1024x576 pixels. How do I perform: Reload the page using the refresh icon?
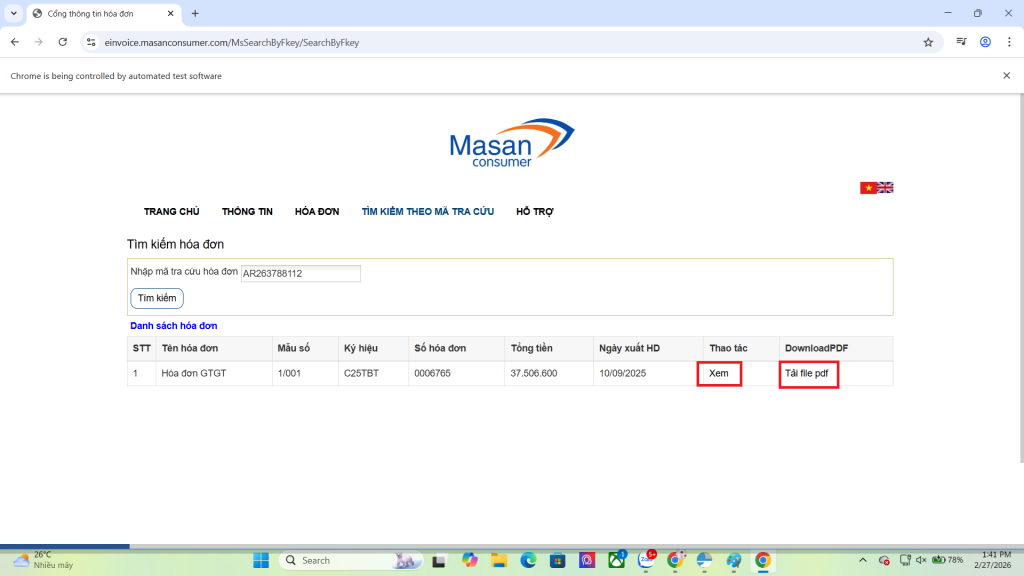63,42
